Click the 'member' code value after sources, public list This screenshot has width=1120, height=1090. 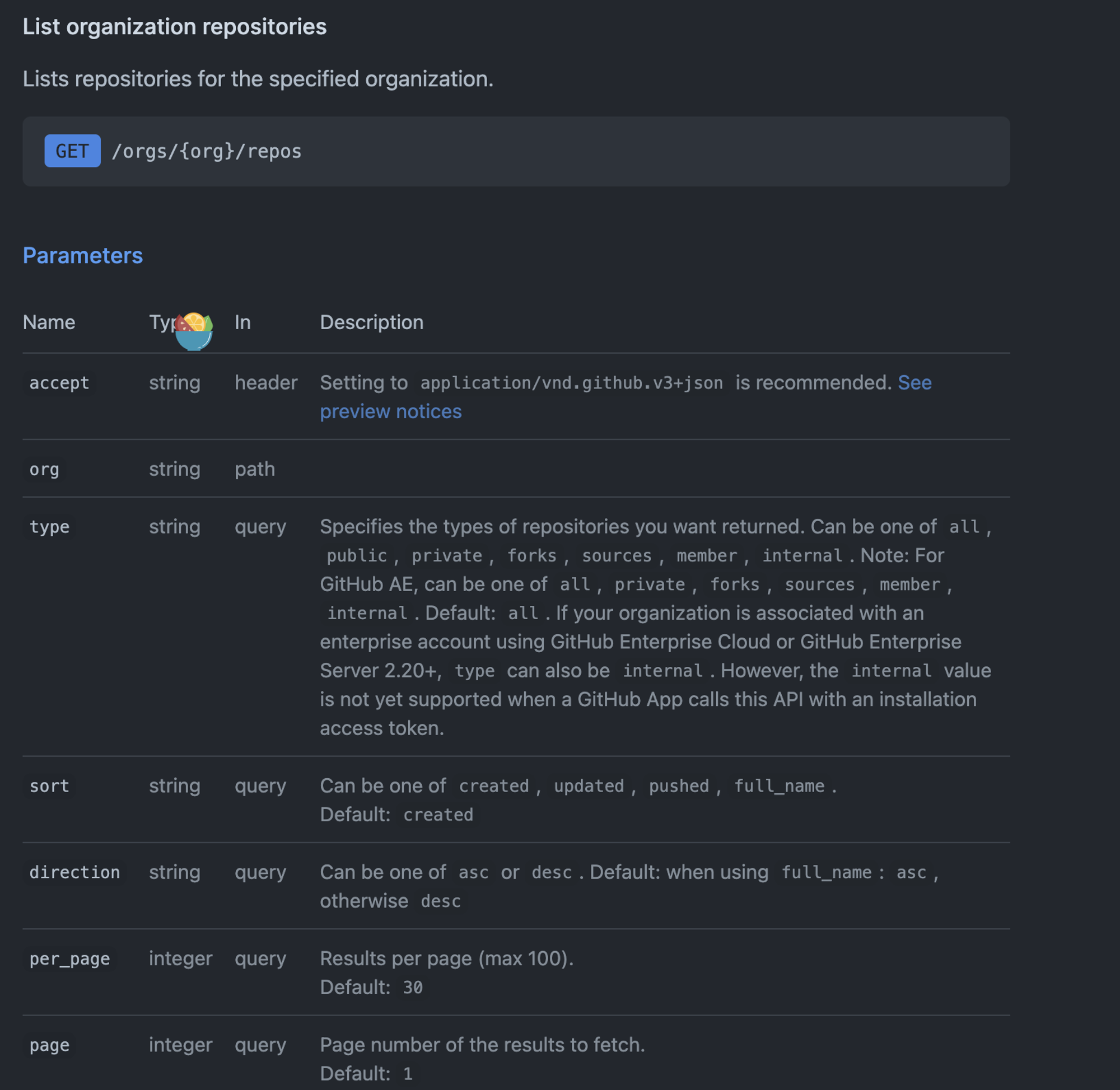(707, 556)
